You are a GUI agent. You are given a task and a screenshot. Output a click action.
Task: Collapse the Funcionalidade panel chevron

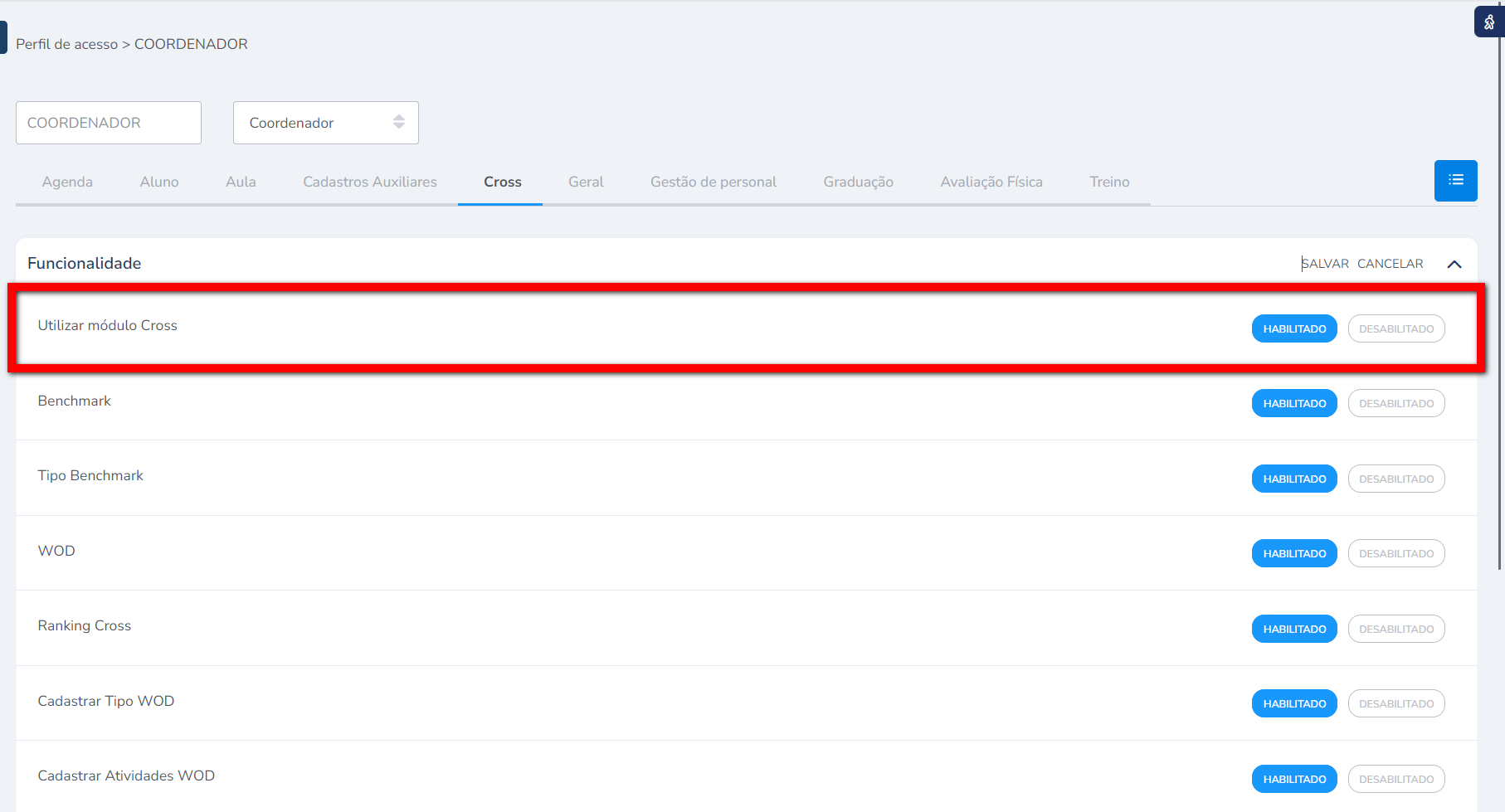tap(1454, 264)
